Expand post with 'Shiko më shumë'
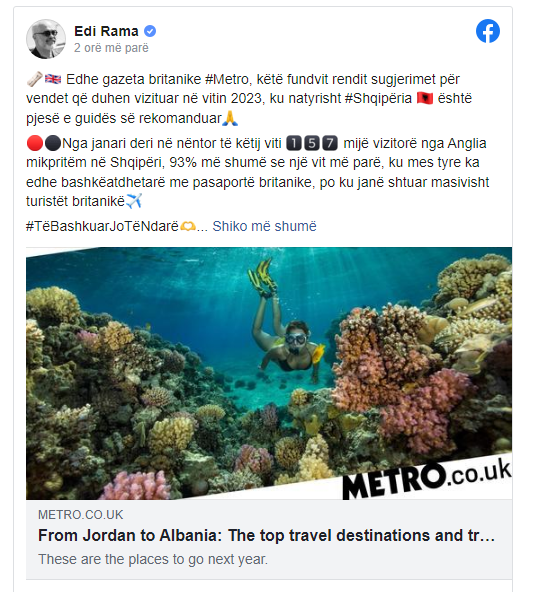The height and width of the screenshot is (592, 533). 264,226
